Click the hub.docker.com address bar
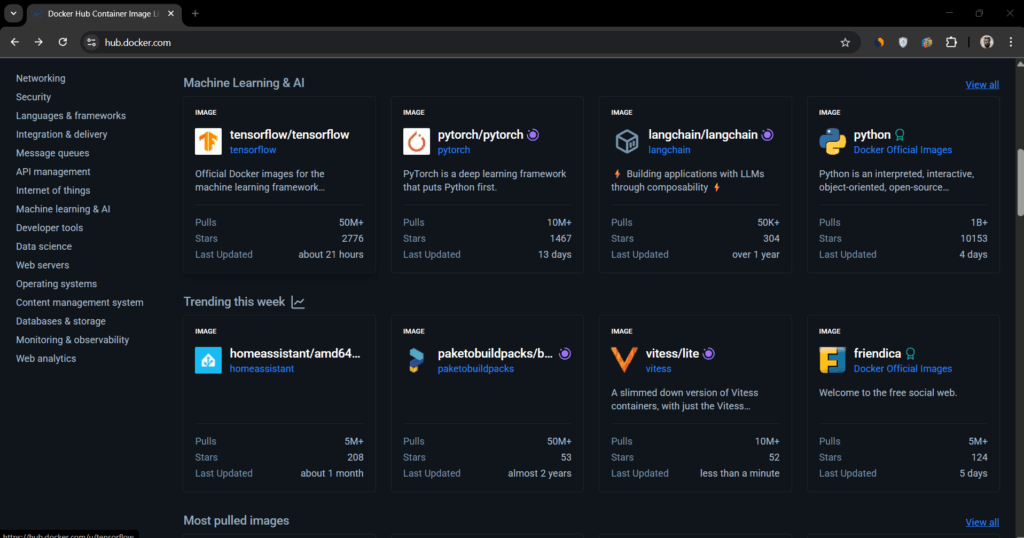 468,42
